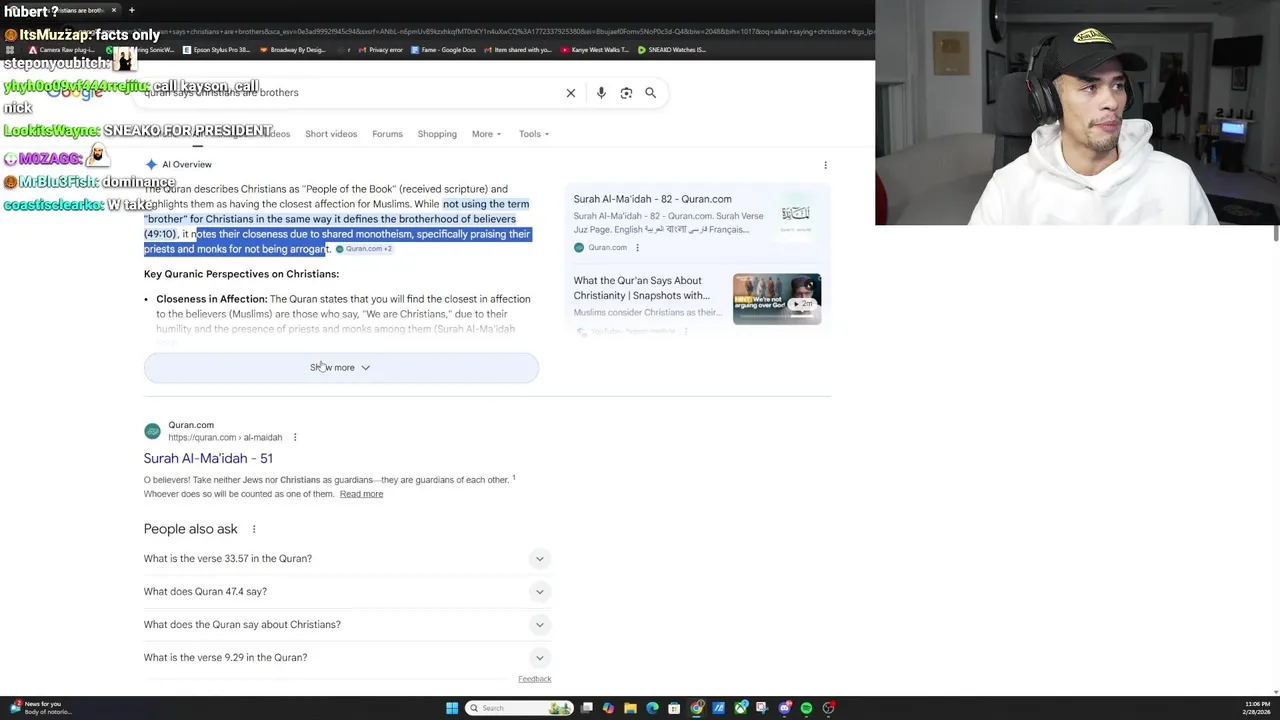
Task: Expand 'What is the verse 33.57 in the Quran?'
Action: (x=346, y=559)
